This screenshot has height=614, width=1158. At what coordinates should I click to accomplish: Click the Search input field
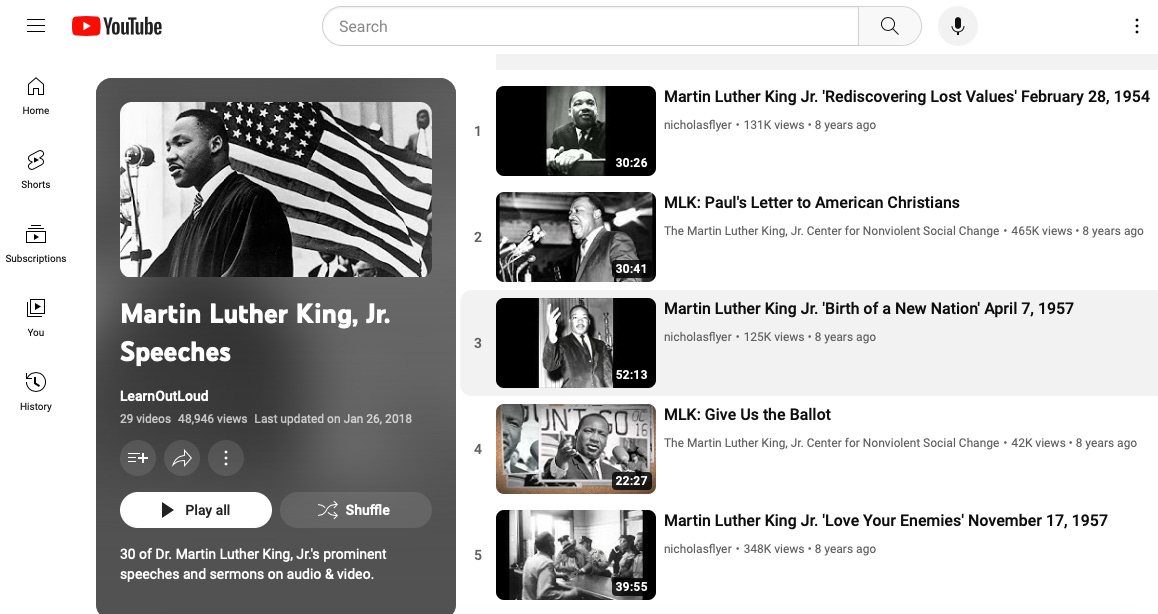pyautogui.click(x=590, y=27)
